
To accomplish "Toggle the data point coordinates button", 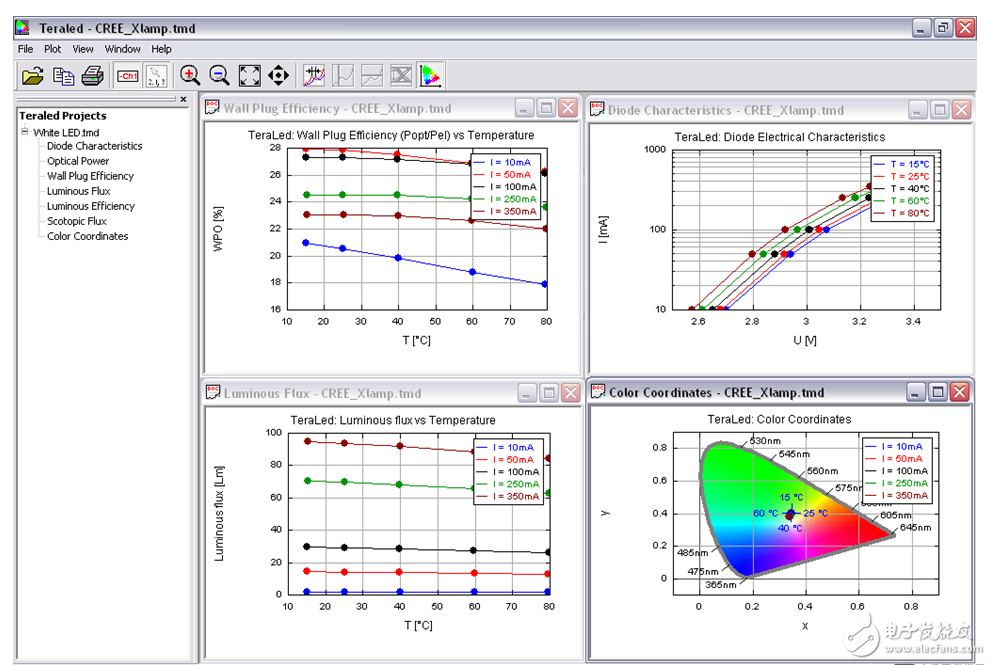I will 157,75.
